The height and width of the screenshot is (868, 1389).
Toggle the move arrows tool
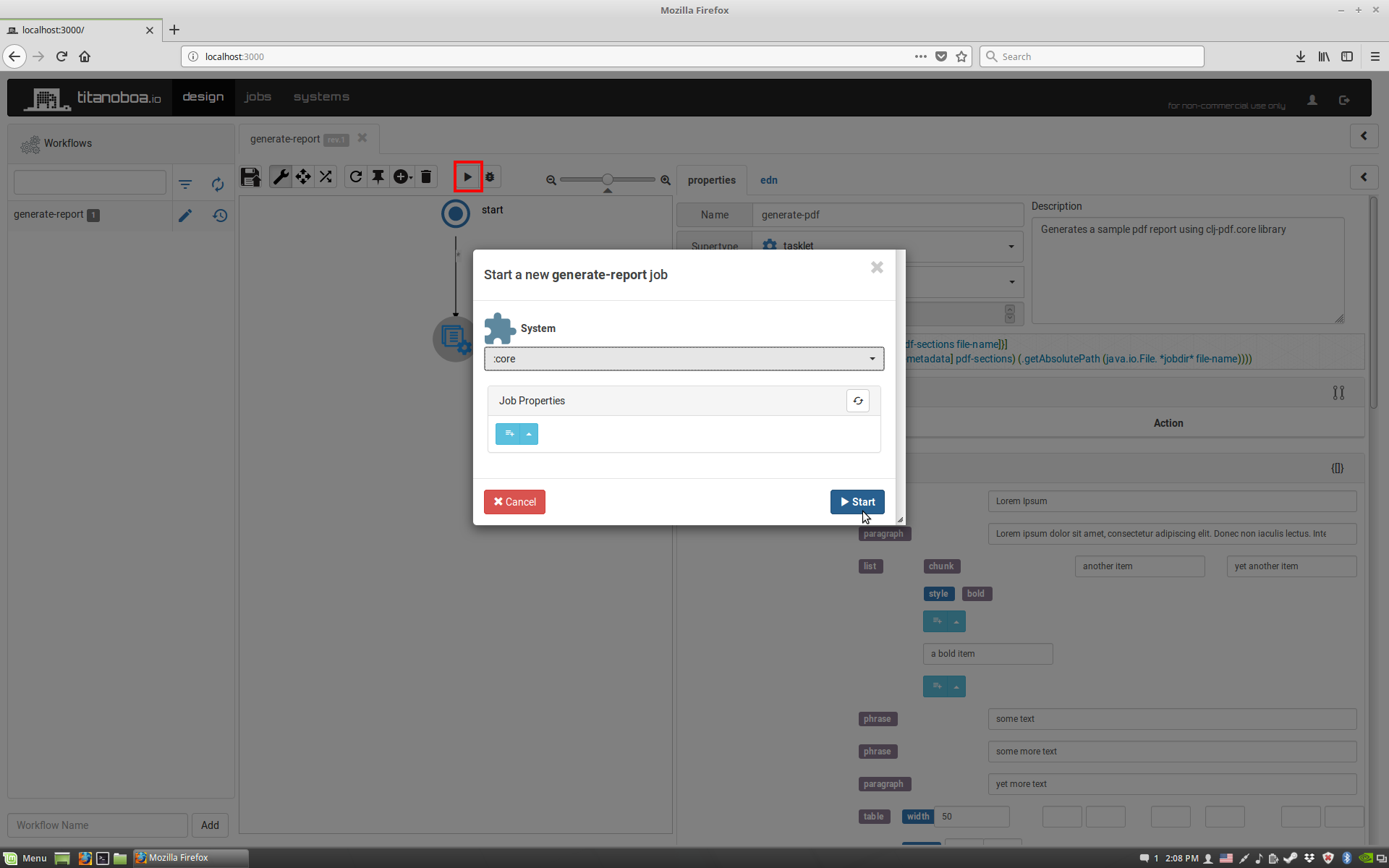click(303, 177)
